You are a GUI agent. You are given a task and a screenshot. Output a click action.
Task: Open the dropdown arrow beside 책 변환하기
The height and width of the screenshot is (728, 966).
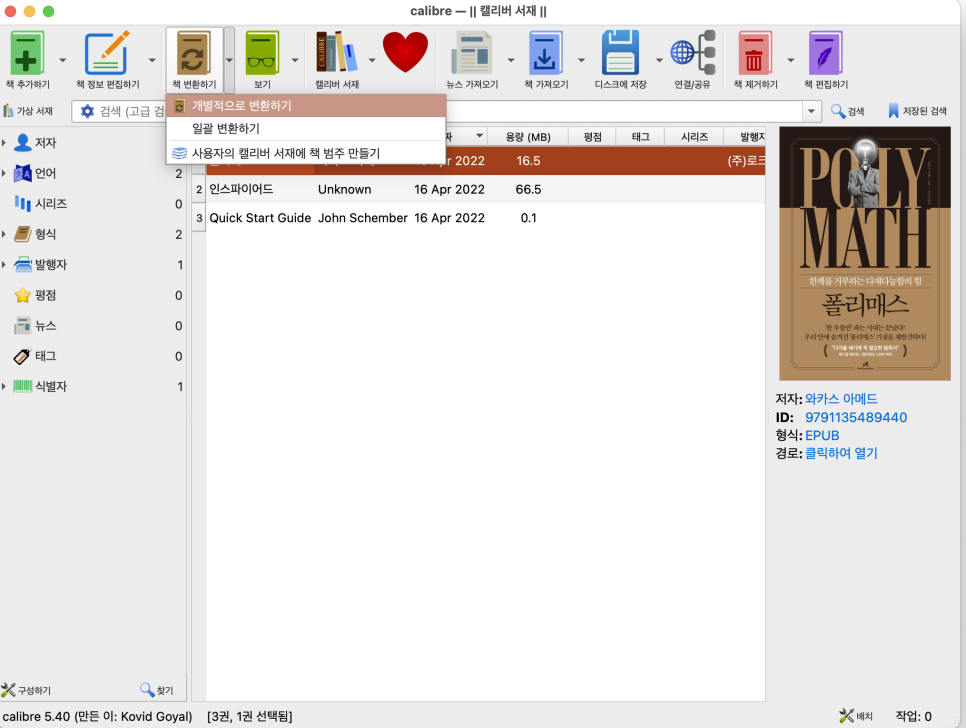(x=229, y=60)
